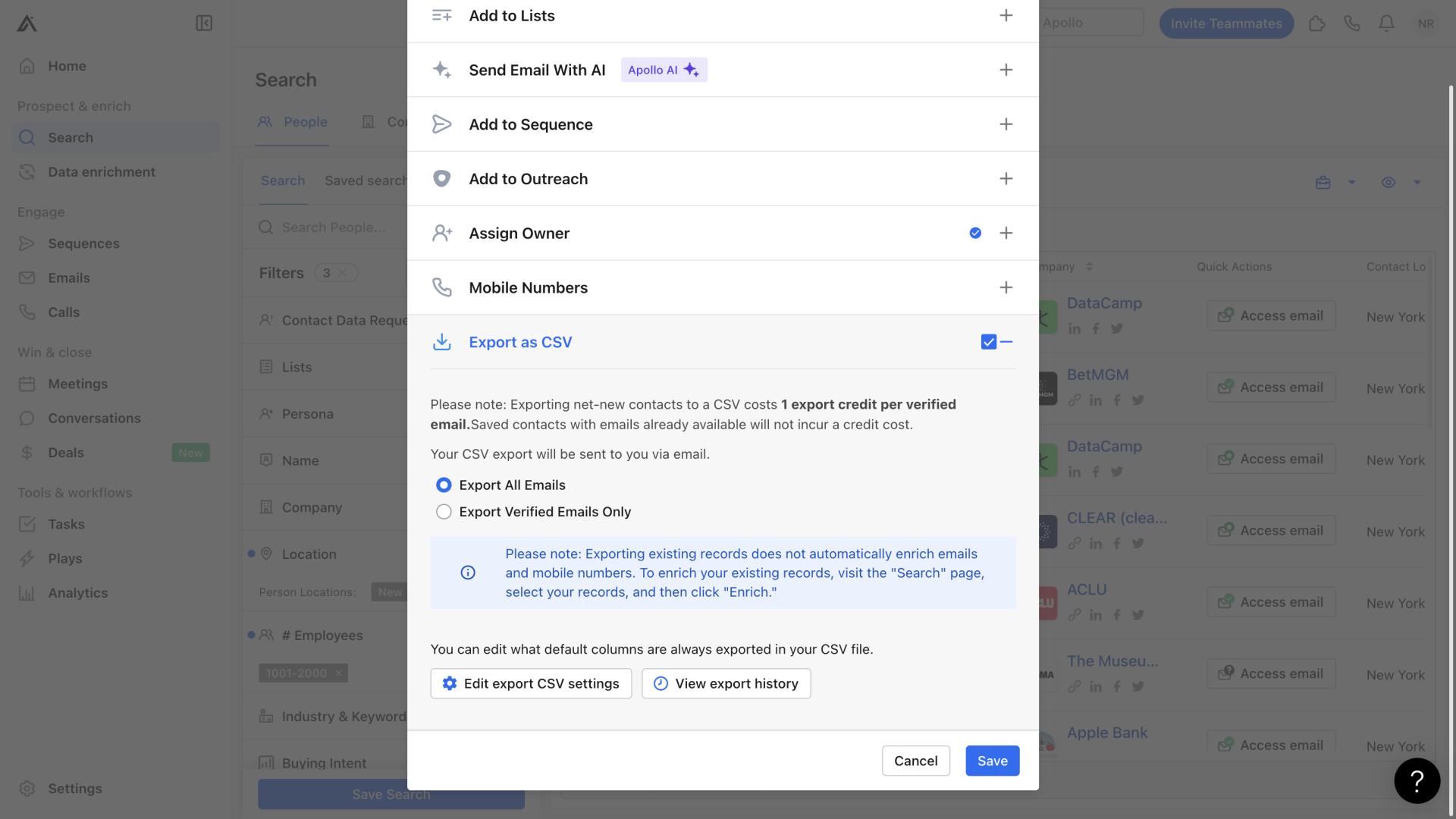Open the help question mark button
Screen dimensions: 1456x819
(x=1417, y=780)
